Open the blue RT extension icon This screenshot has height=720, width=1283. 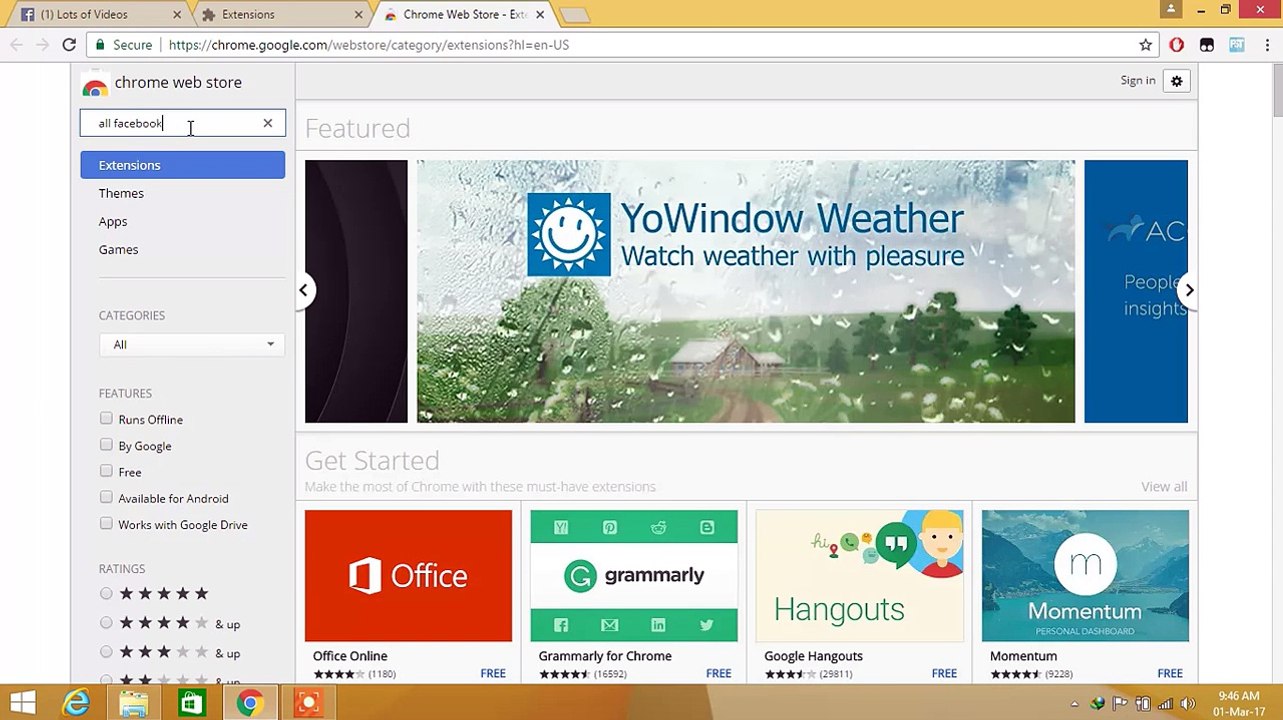(x=1237, y=45)
